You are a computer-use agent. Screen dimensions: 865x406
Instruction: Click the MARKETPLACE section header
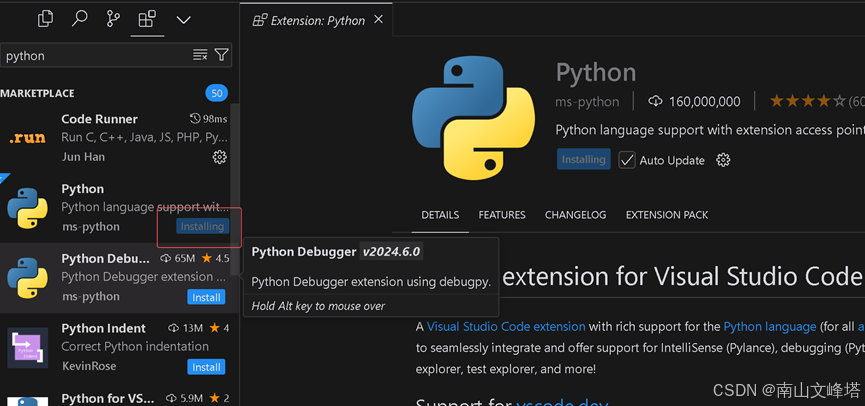coord(38,94)
